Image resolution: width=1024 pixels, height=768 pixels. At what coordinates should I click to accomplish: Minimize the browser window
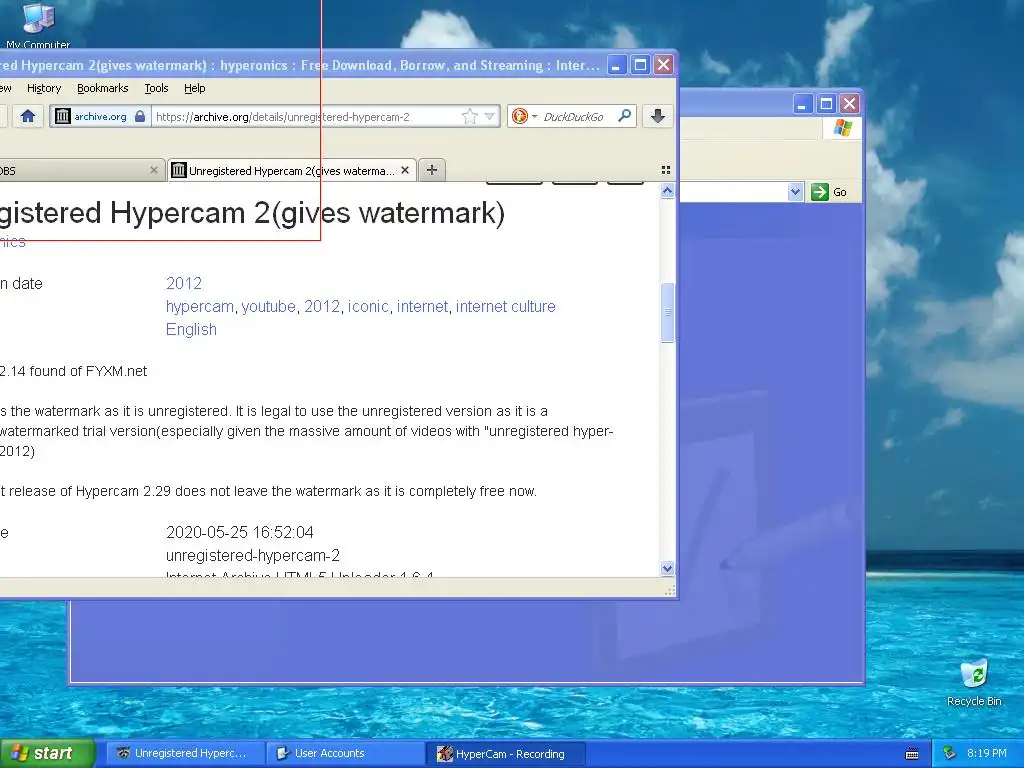point(616,65)
